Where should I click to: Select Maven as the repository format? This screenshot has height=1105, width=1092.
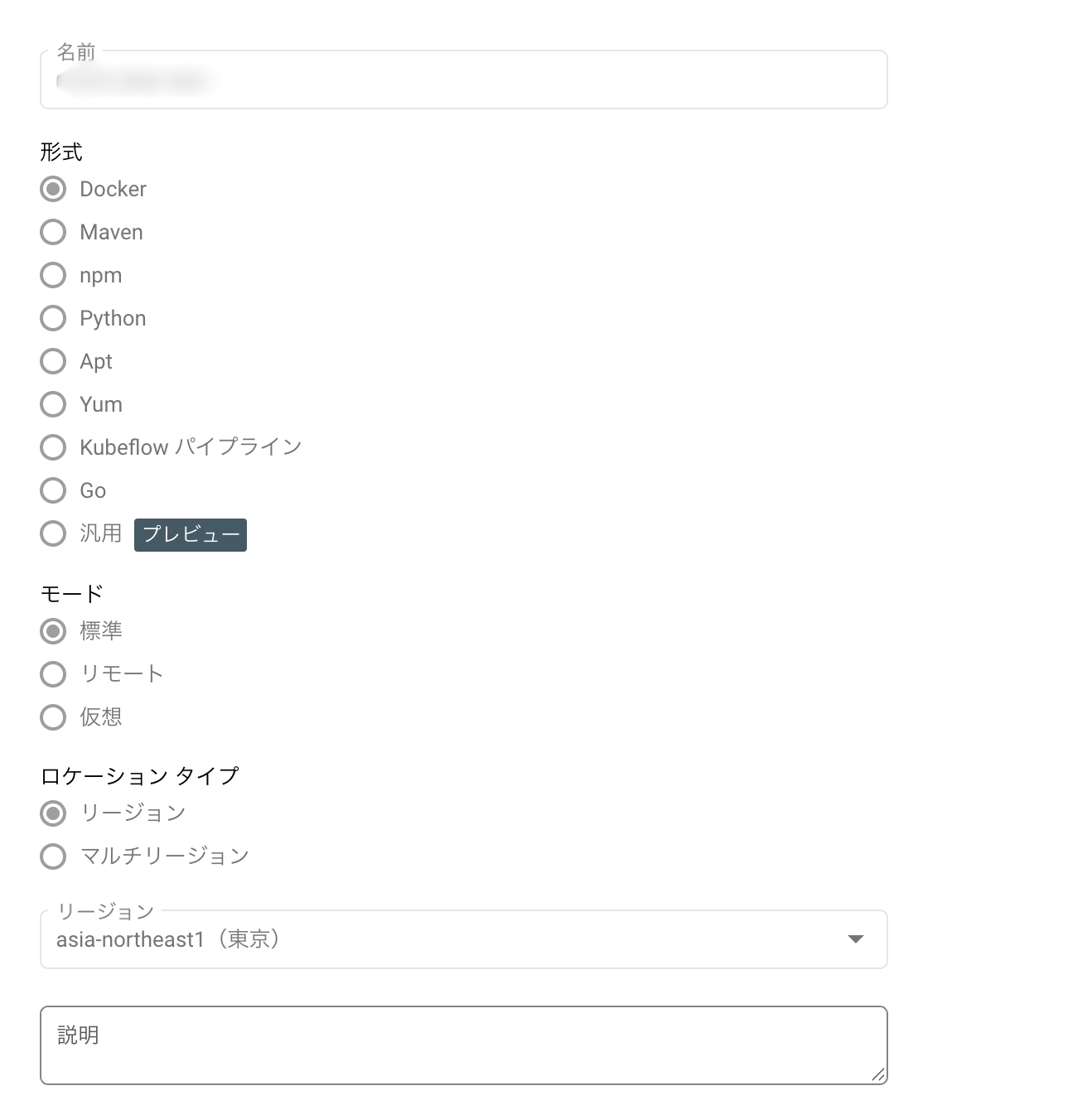coord(53,232)
